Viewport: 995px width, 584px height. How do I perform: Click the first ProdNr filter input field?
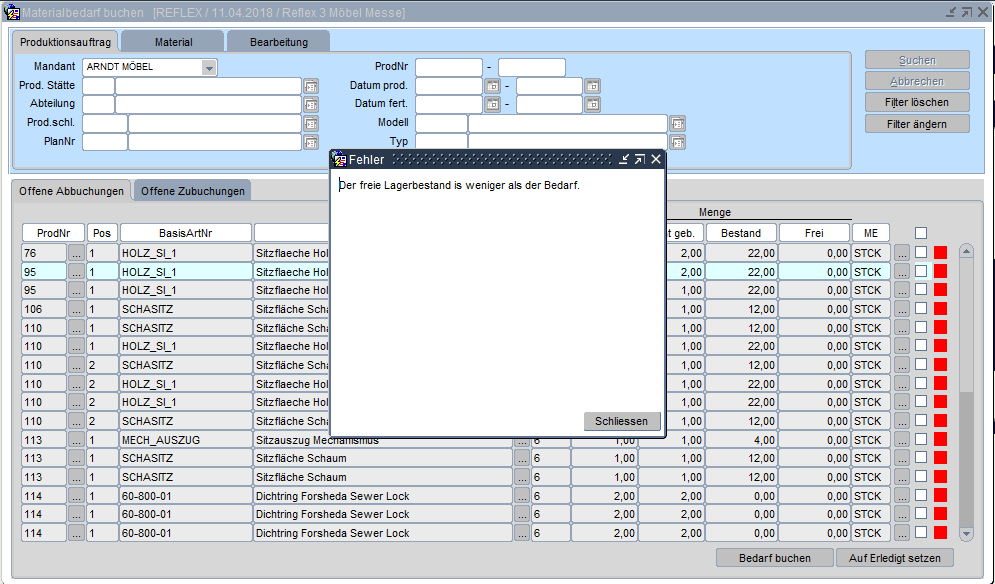[448, 68]
